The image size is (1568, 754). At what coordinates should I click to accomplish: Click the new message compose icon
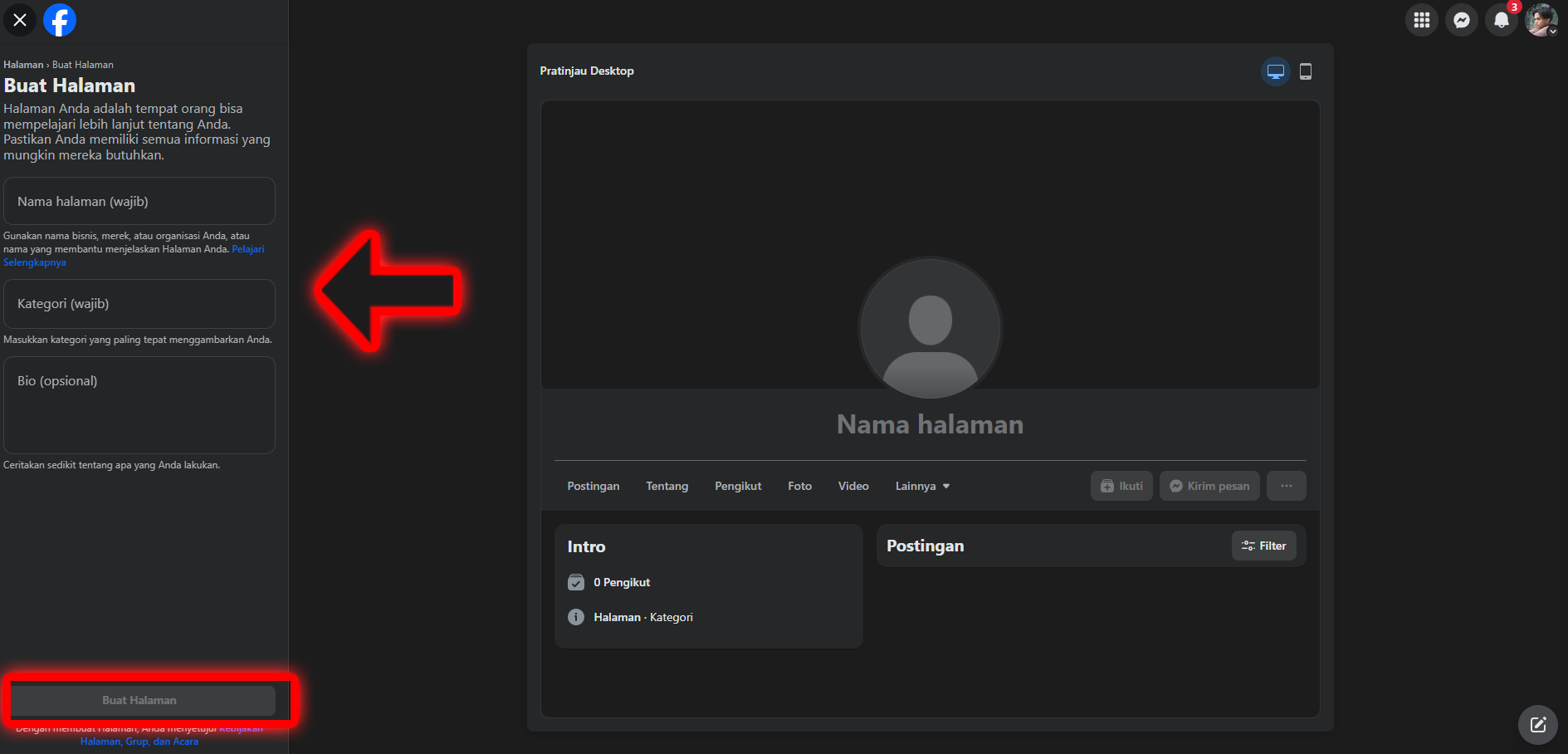tap(1537, 724)
